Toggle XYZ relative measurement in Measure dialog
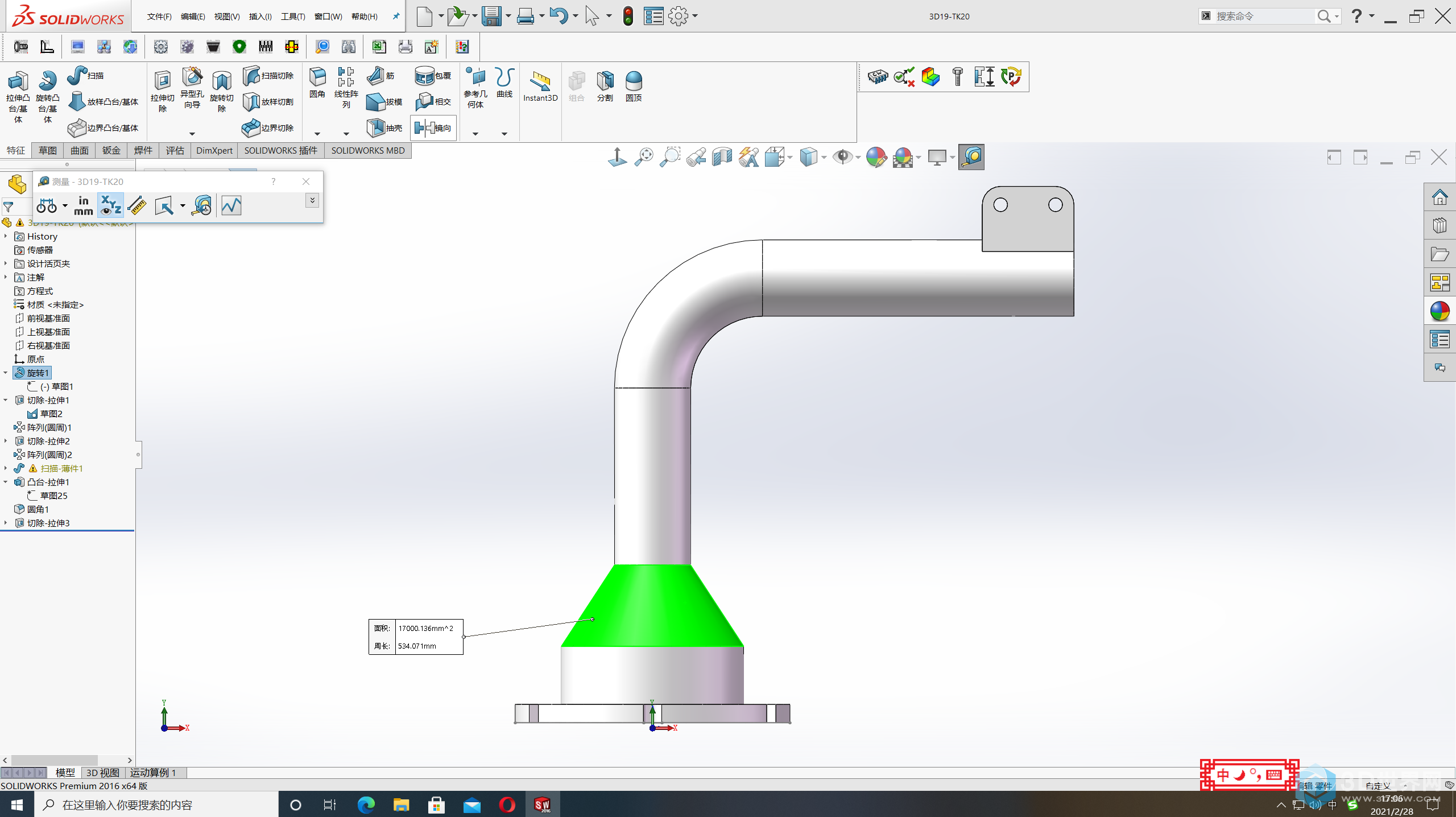Viewport: 1456px width, 817px height. click(111, 205)
